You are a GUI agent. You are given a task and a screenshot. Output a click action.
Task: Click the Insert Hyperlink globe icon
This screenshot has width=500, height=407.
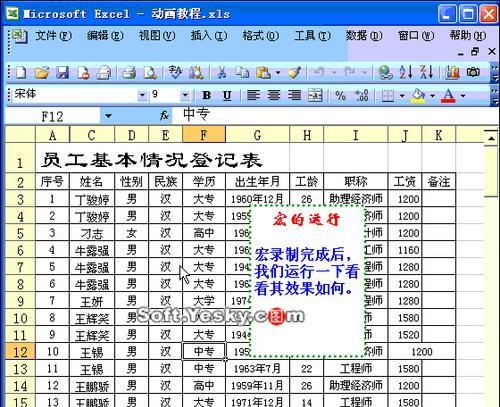click(386, 72)
